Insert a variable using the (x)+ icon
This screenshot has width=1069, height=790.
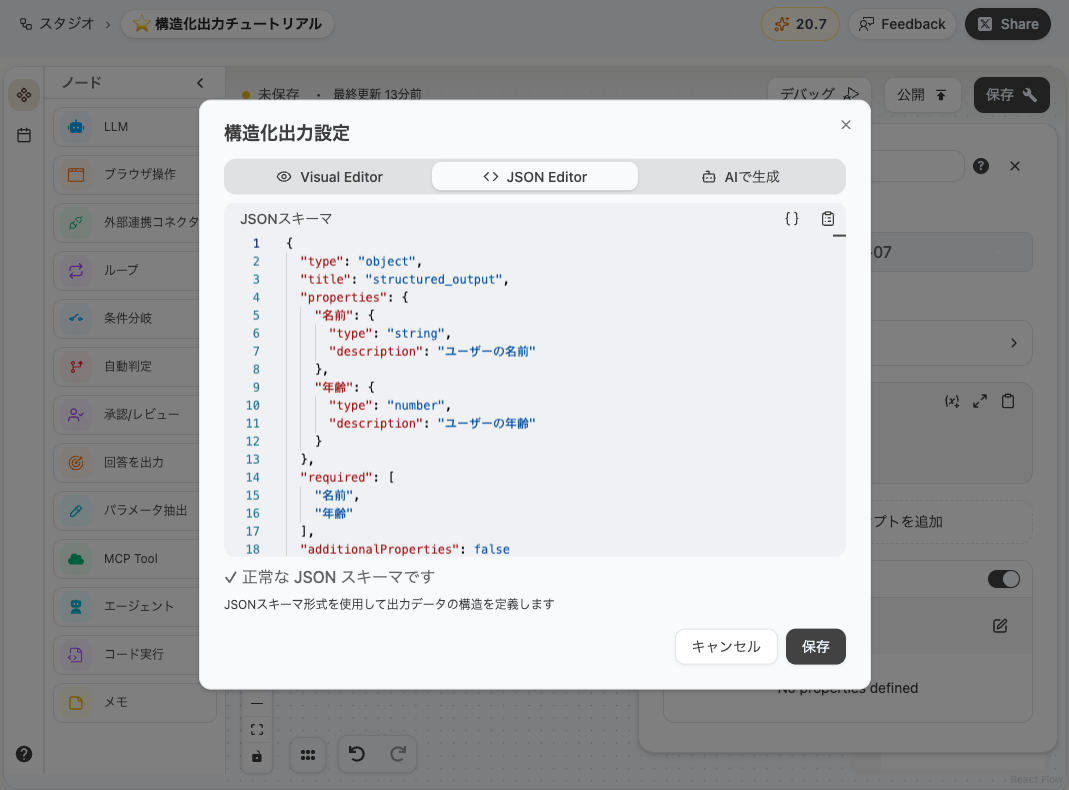[952, 400]
